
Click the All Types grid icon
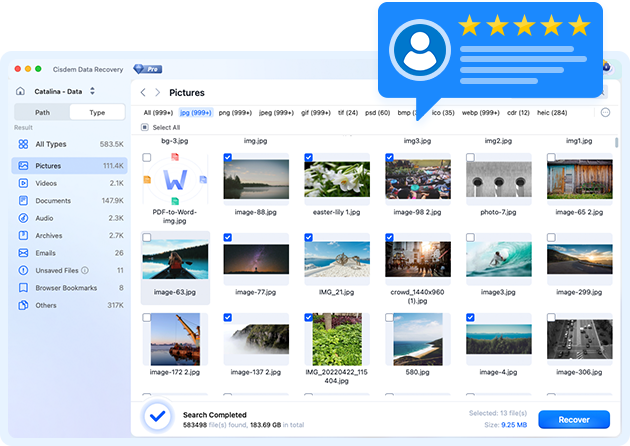click(x=23, y=144)
